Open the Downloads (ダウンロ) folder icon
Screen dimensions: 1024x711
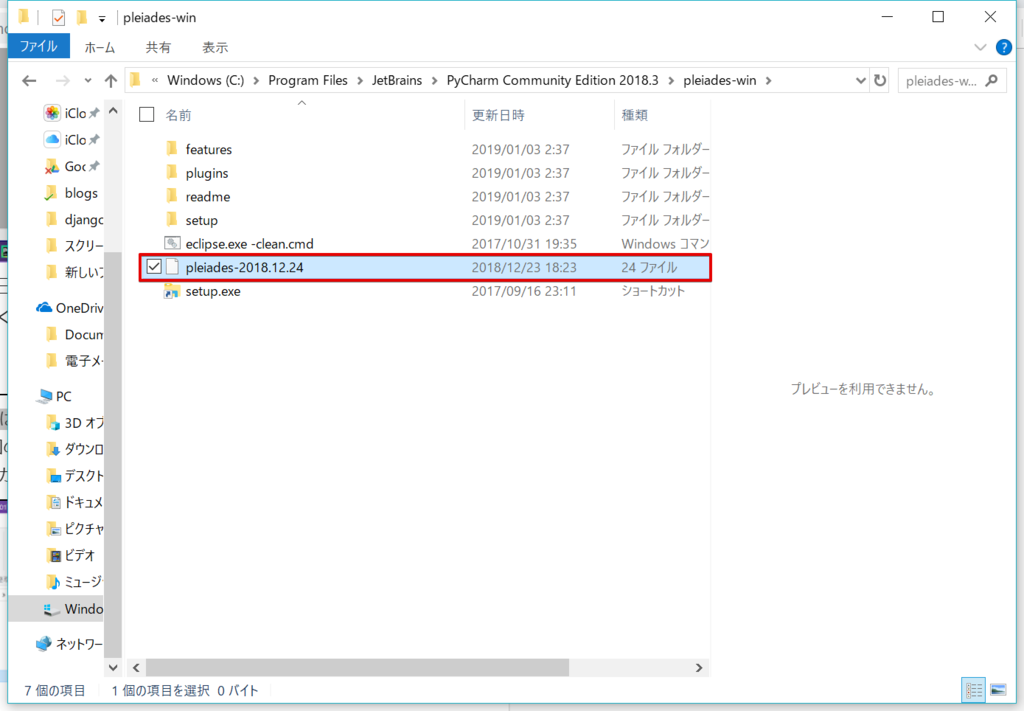(x=53, y=449)
